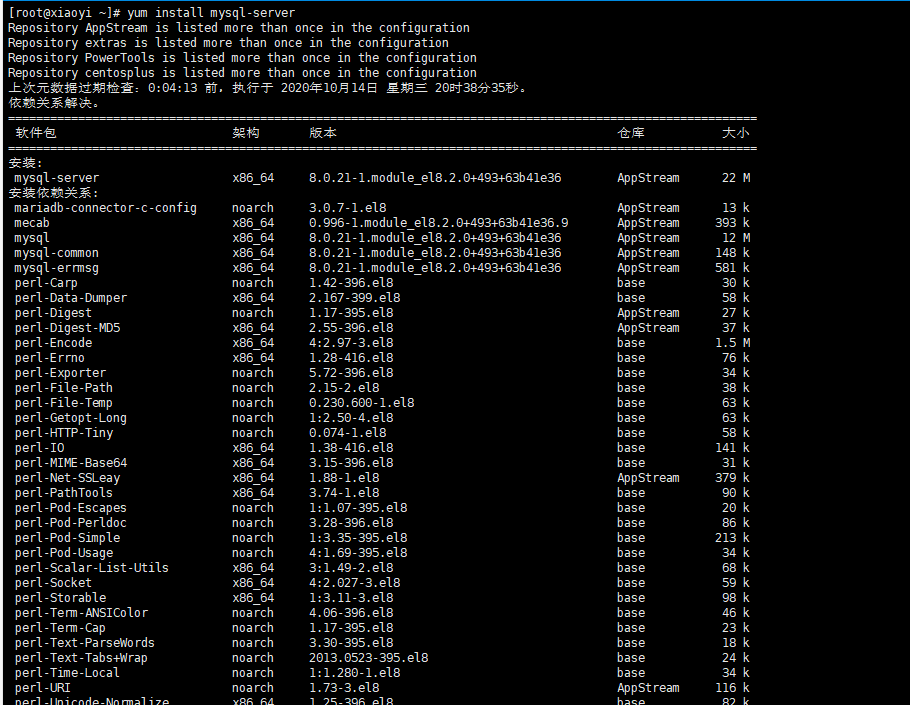Select the mariadb-connector-c-config package name
910x705 pixels.
pyautogui.click(x=105, y=208)
